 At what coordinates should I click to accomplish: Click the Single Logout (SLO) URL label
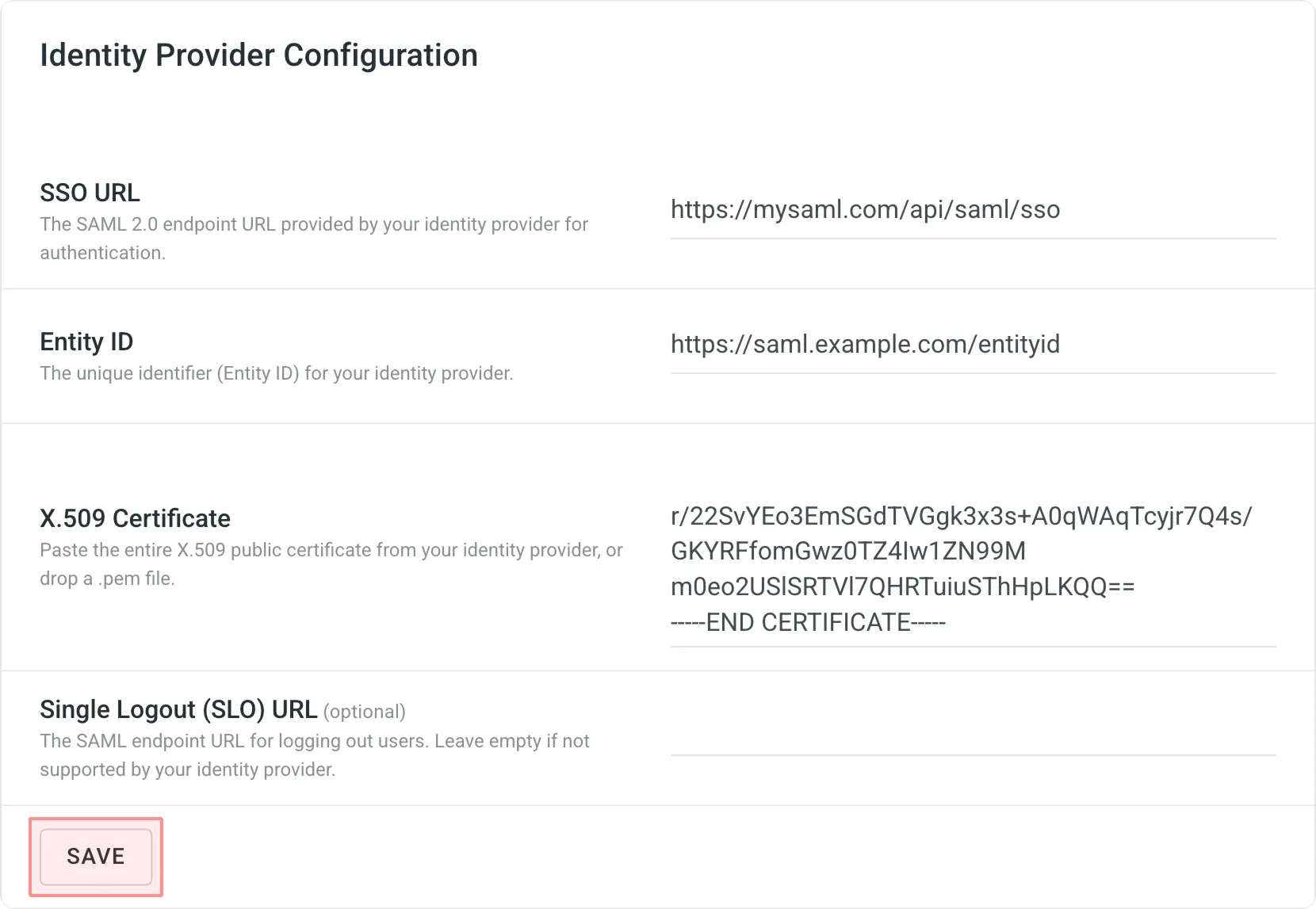click(x=178, y=709)
